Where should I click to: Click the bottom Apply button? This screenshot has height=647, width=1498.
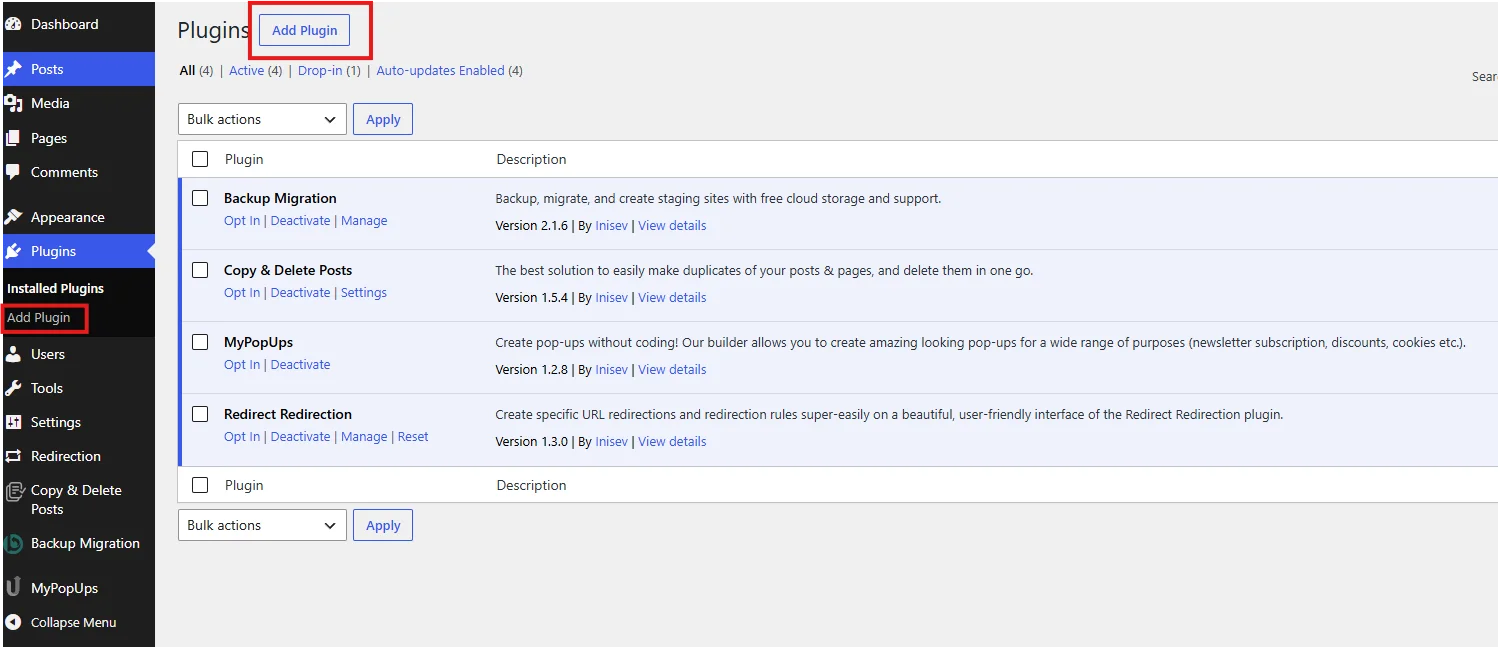click(x=383, y=525)
